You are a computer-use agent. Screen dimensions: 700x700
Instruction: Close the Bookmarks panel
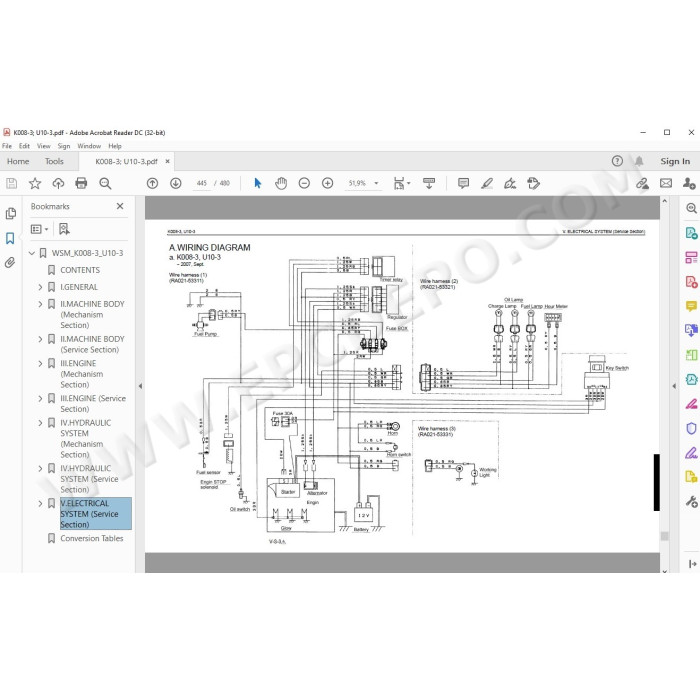point(120,206)
